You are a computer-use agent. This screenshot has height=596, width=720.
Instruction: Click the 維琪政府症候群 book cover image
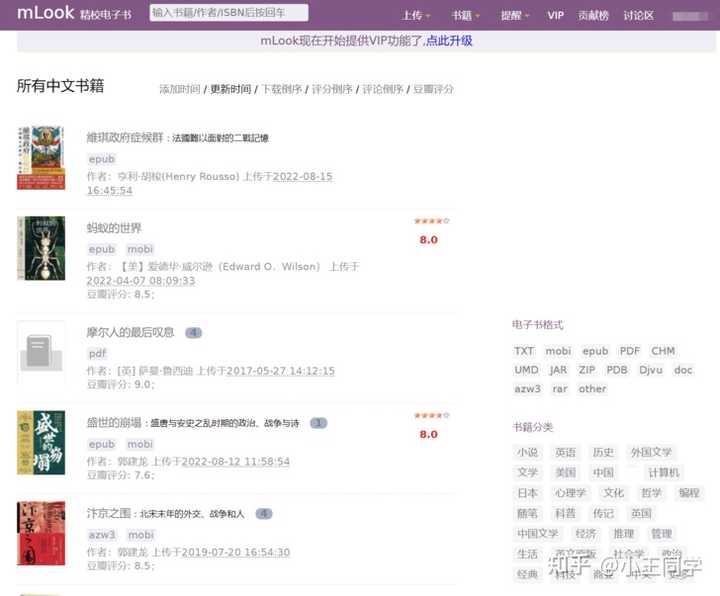click(x=41, y=157)
